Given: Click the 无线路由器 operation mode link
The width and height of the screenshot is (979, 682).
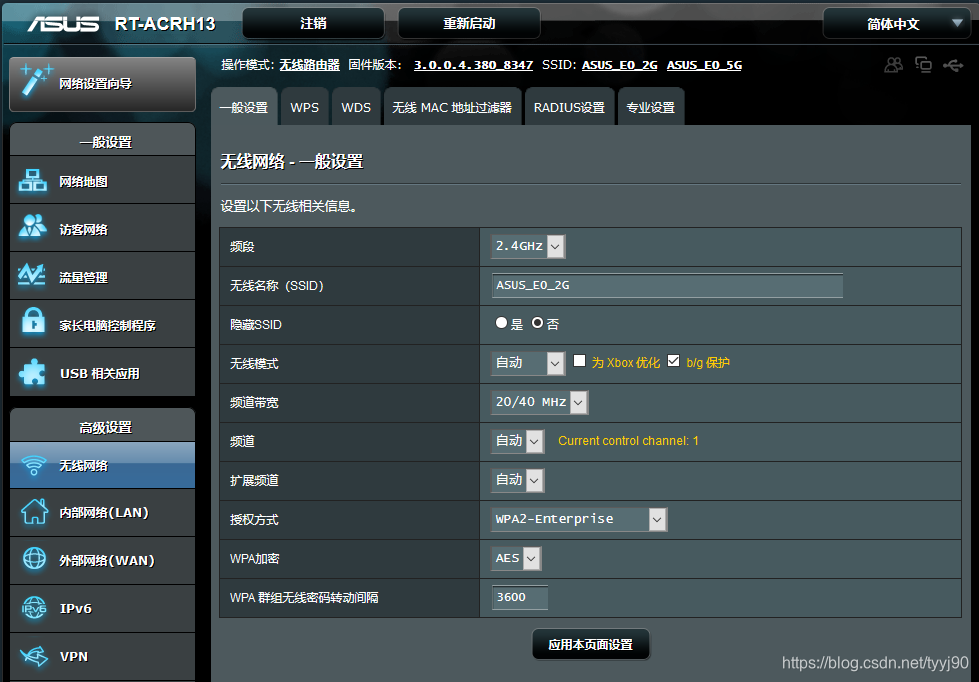Looking at the screenshot, I should (x=310, y=64).
